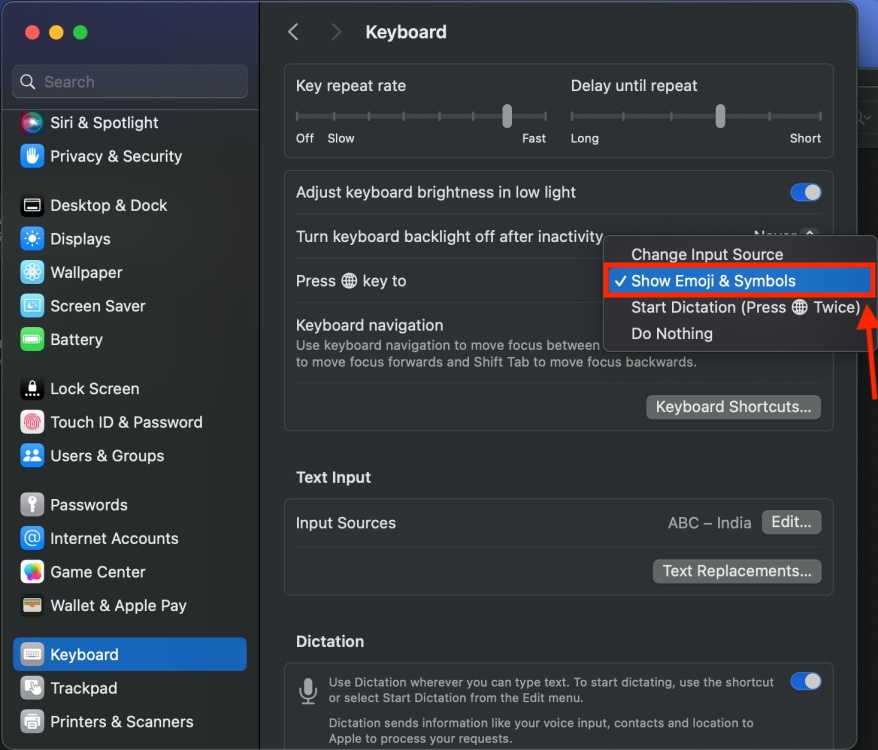This screenshot has height=750, width=878.
Task: Choose Do Nothing in the open menu
Action: (x=671, y=333)
